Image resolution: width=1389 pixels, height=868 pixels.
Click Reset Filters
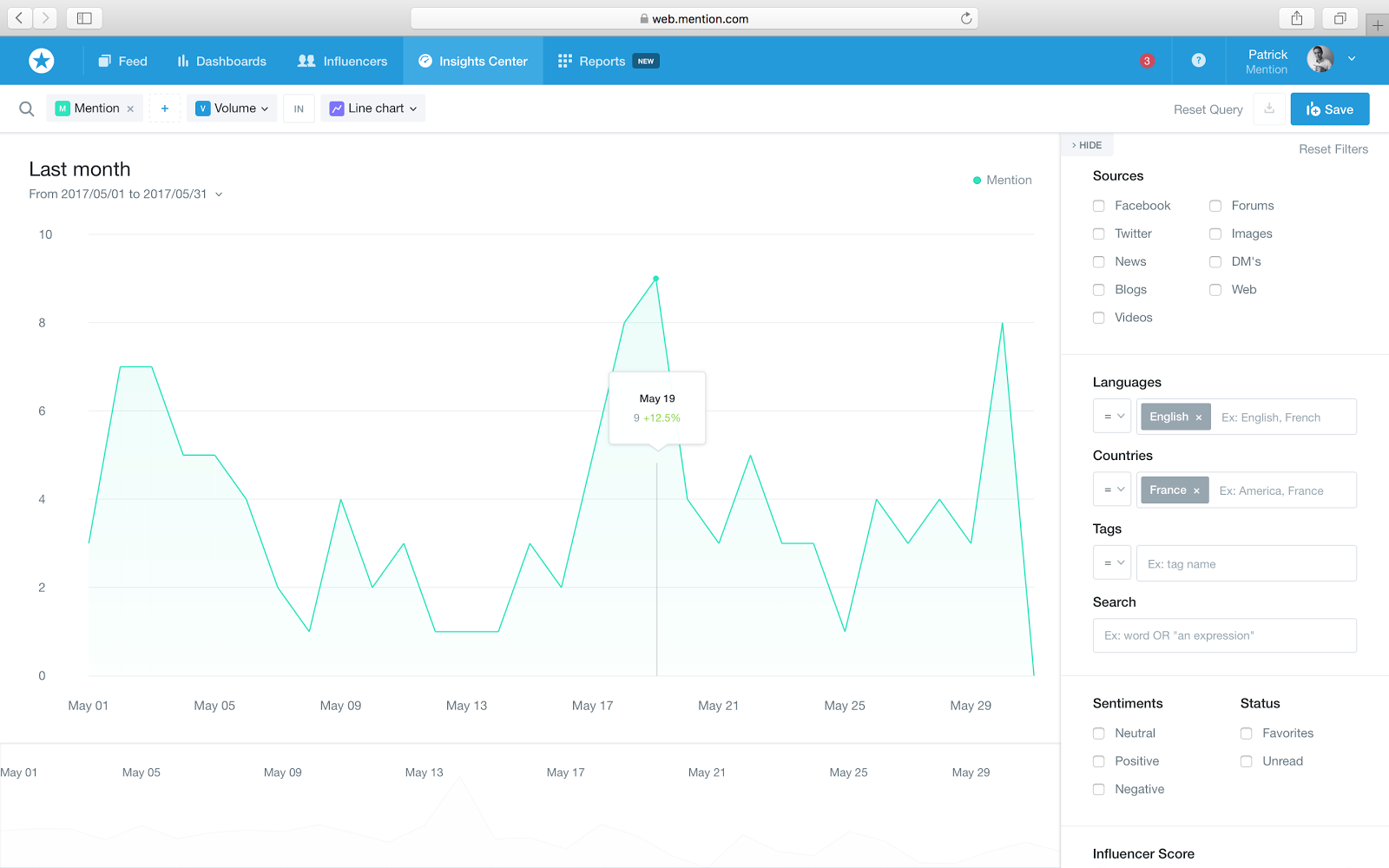click(1333, 149)
